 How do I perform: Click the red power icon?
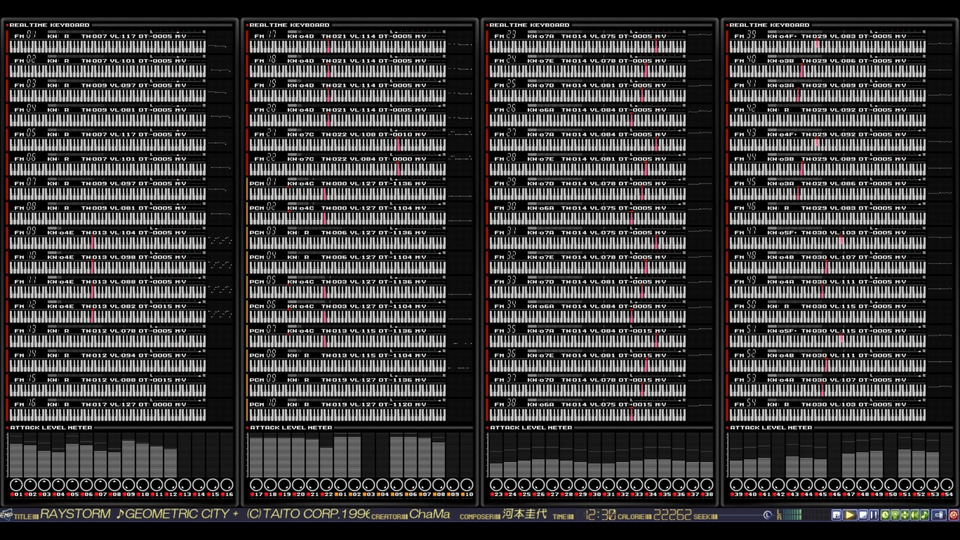coord(953,516)
